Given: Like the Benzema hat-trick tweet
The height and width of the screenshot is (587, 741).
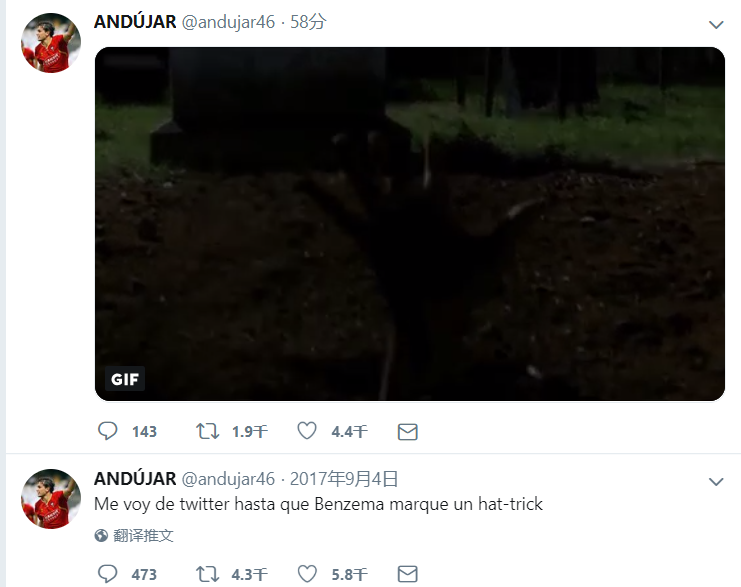Looking at the screenshot, I should click(x=307, y=574).
